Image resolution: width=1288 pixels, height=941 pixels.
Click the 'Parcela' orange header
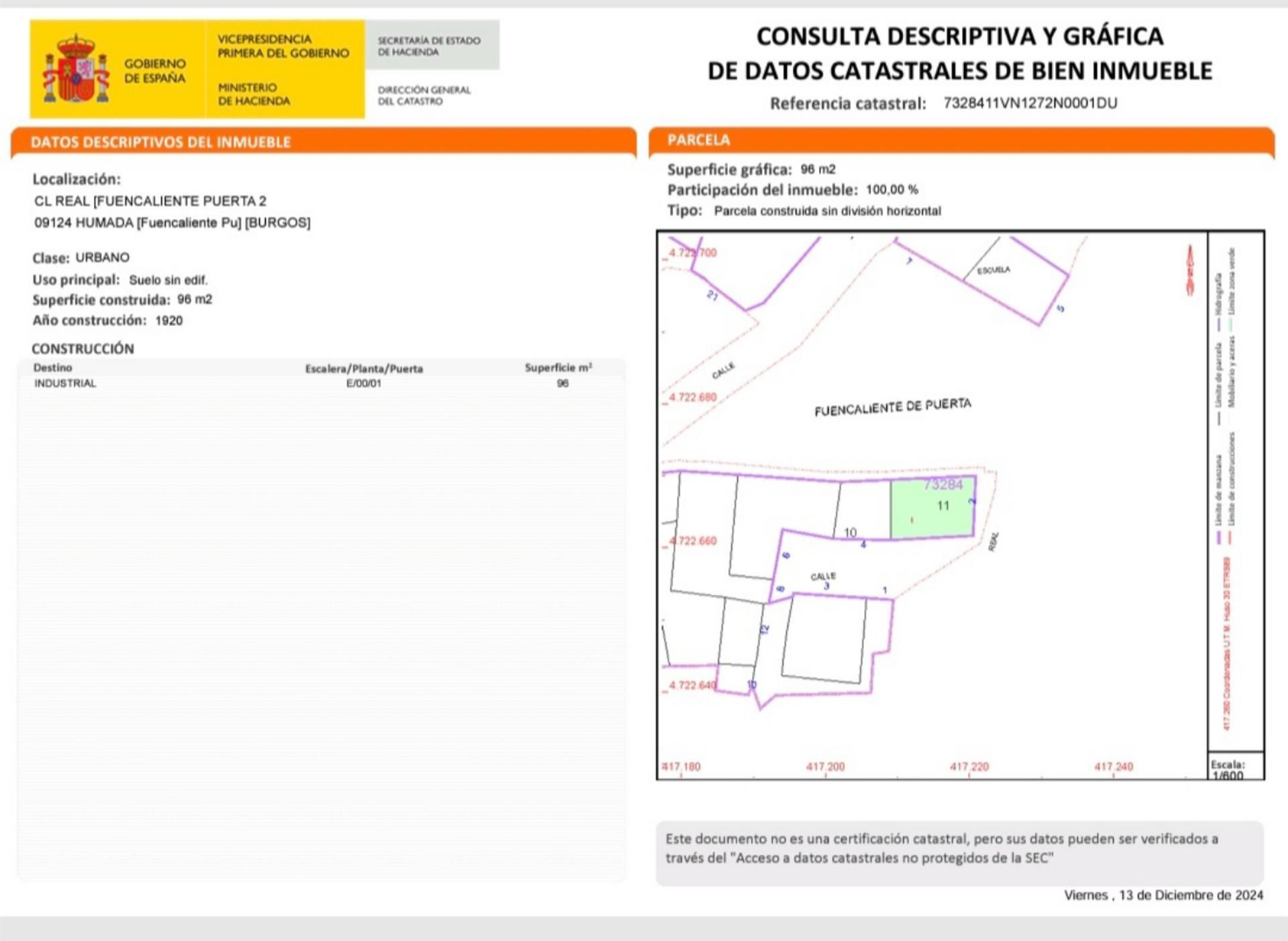[x=961, y=141]
